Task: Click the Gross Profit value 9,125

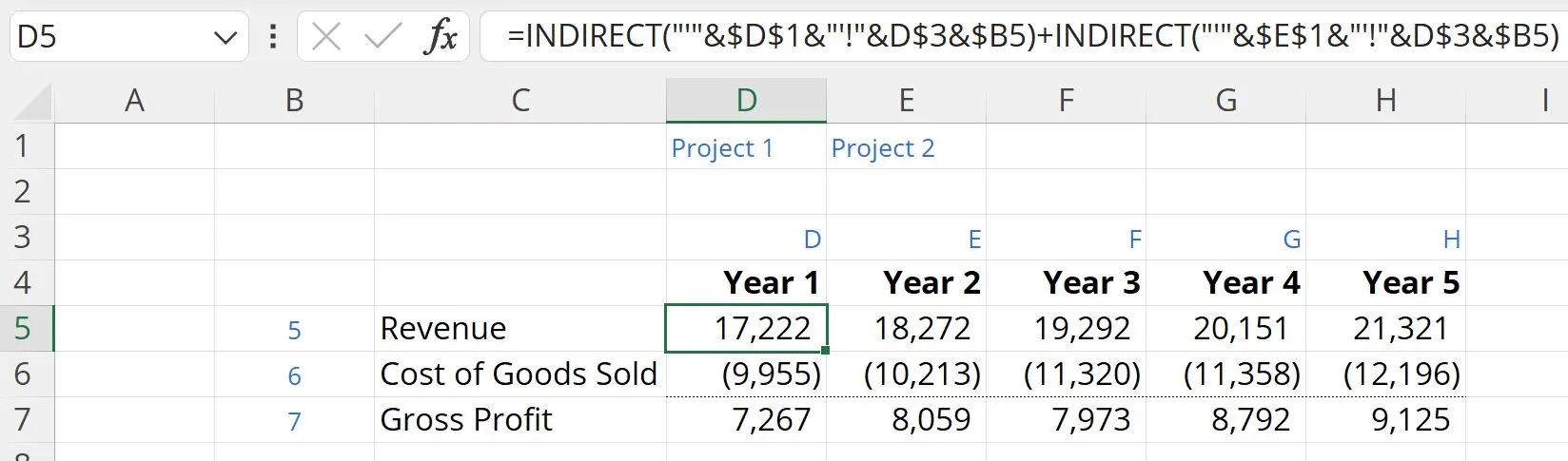Action: 1385,419
